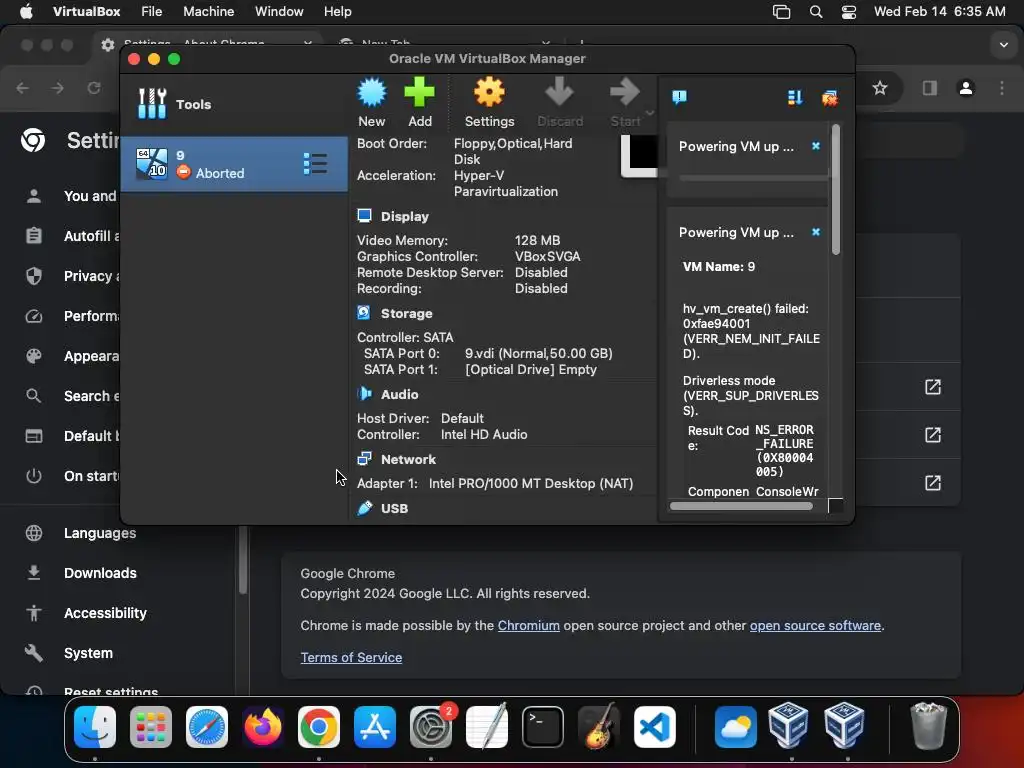Click the VM preview thumbnail

639,155
